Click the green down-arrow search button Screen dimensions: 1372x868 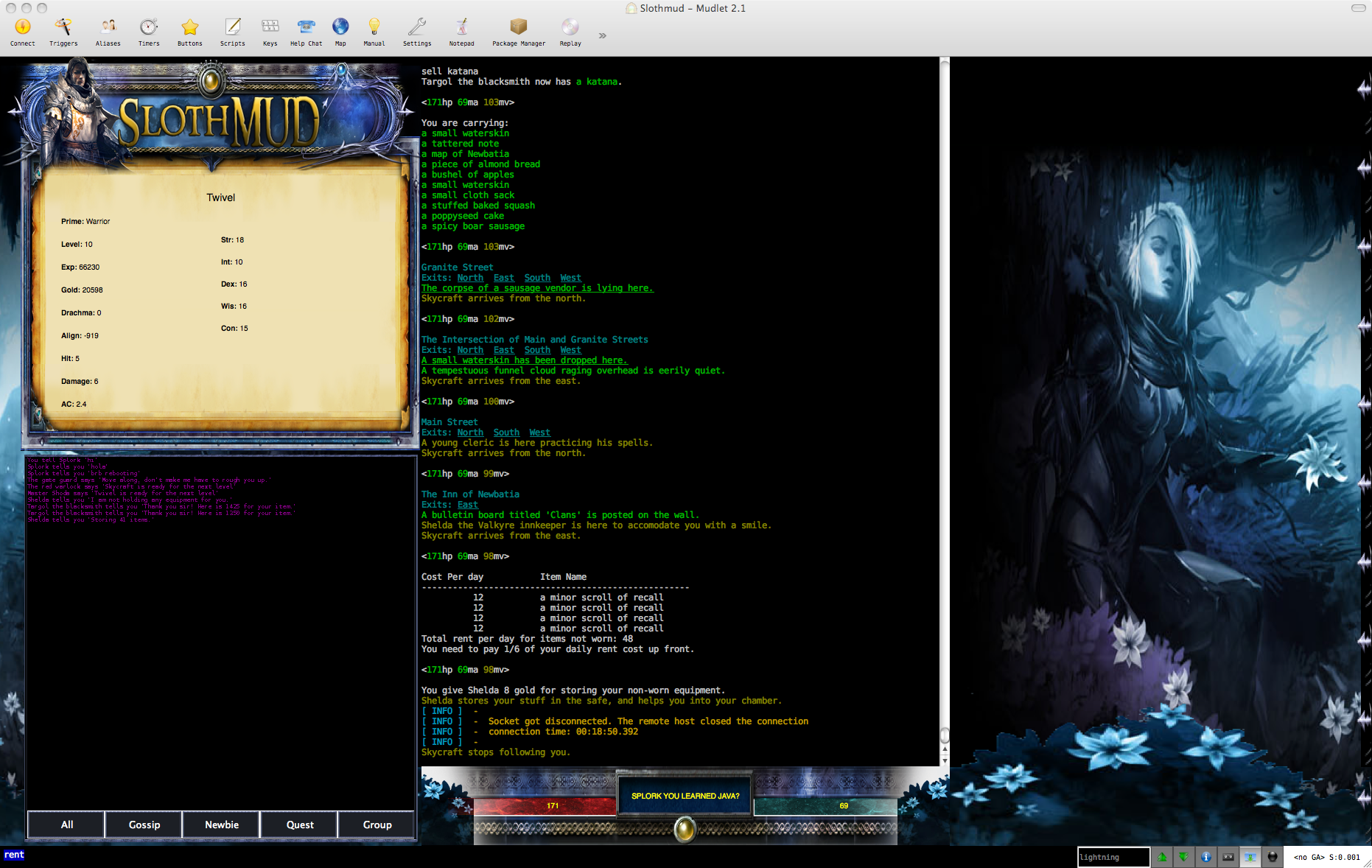(1183, 857)
